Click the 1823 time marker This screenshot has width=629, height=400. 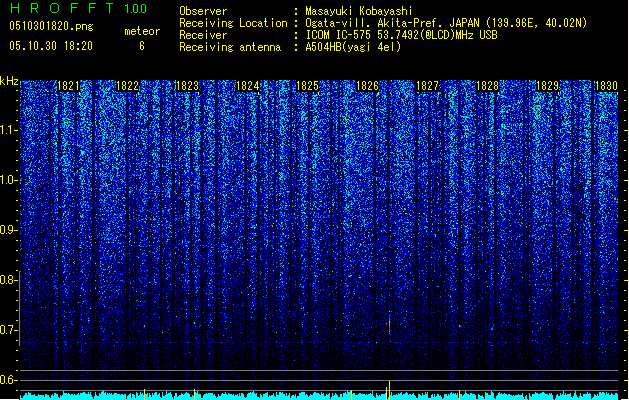pos(187,86)
